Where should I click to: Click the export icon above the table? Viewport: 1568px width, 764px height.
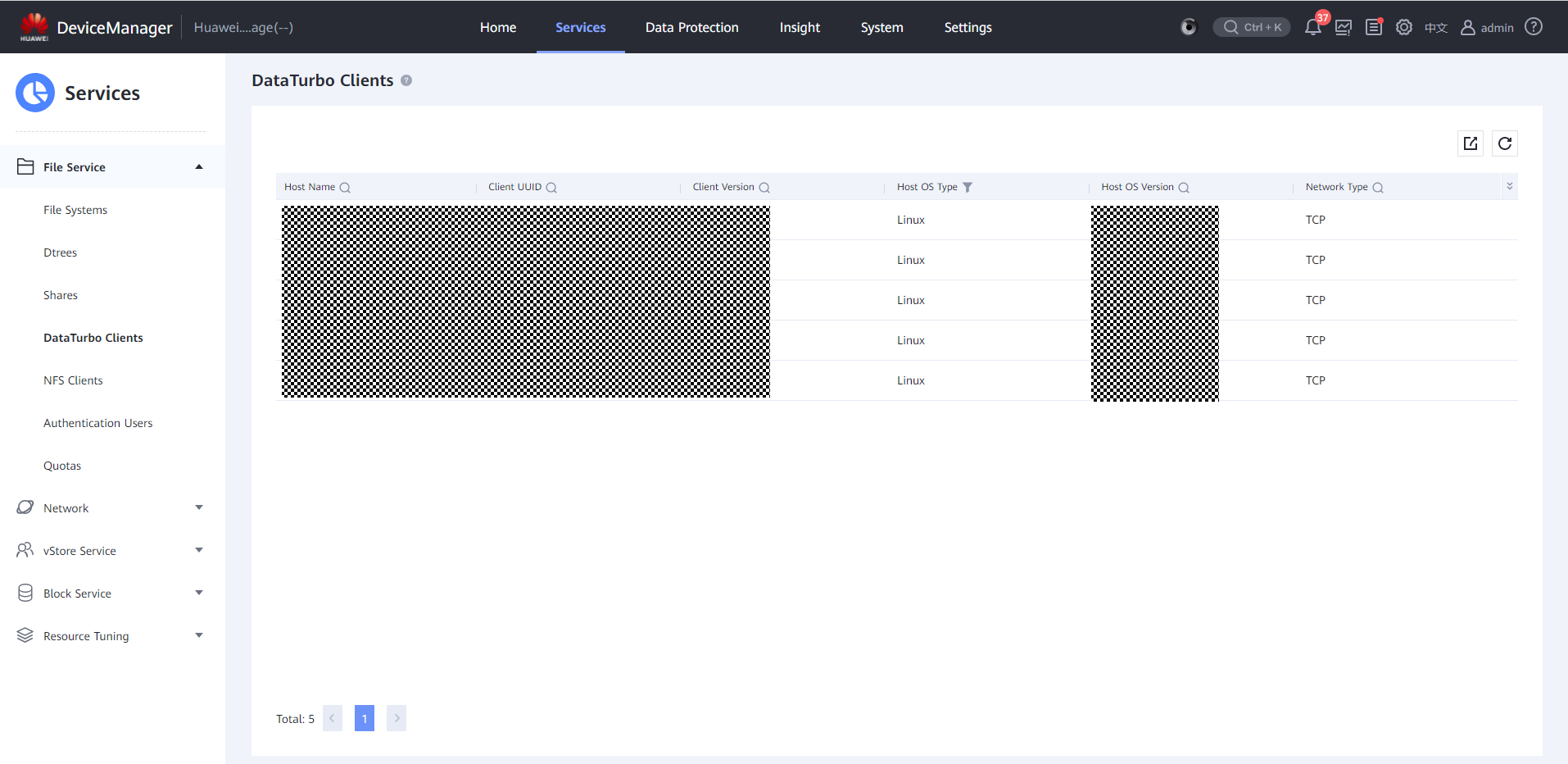coord(1471,143)
